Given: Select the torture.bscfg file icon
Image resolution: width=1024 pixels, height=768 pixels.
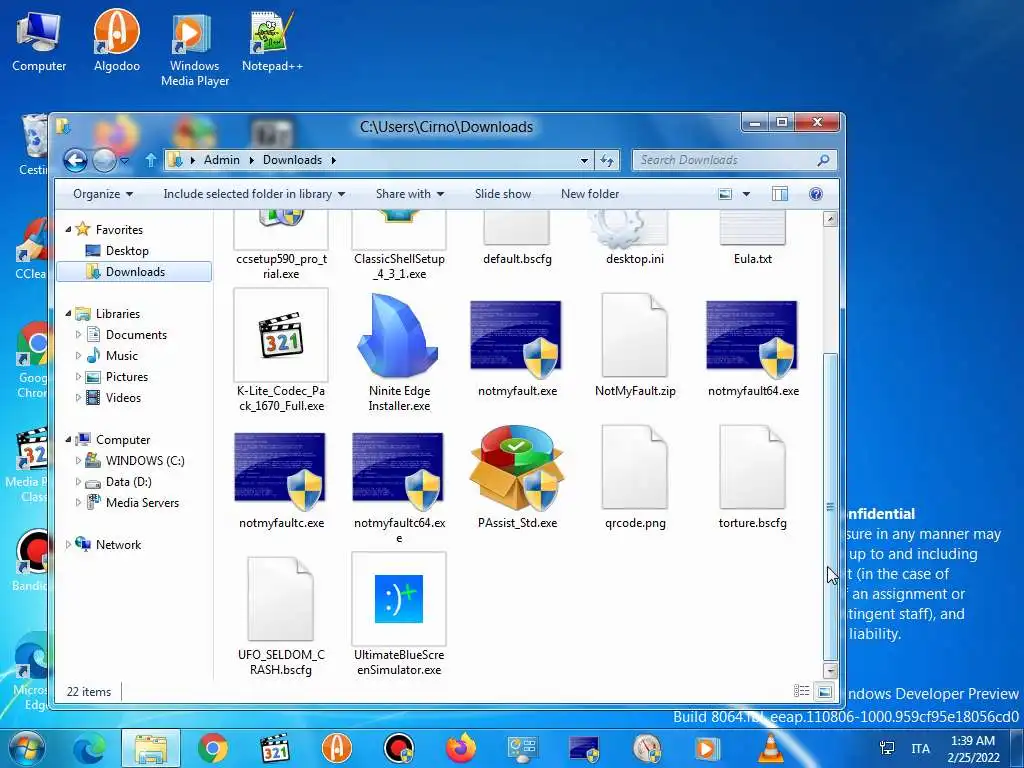Looking at the screenshot, I should pyautogui.click(x=752, y=468).
